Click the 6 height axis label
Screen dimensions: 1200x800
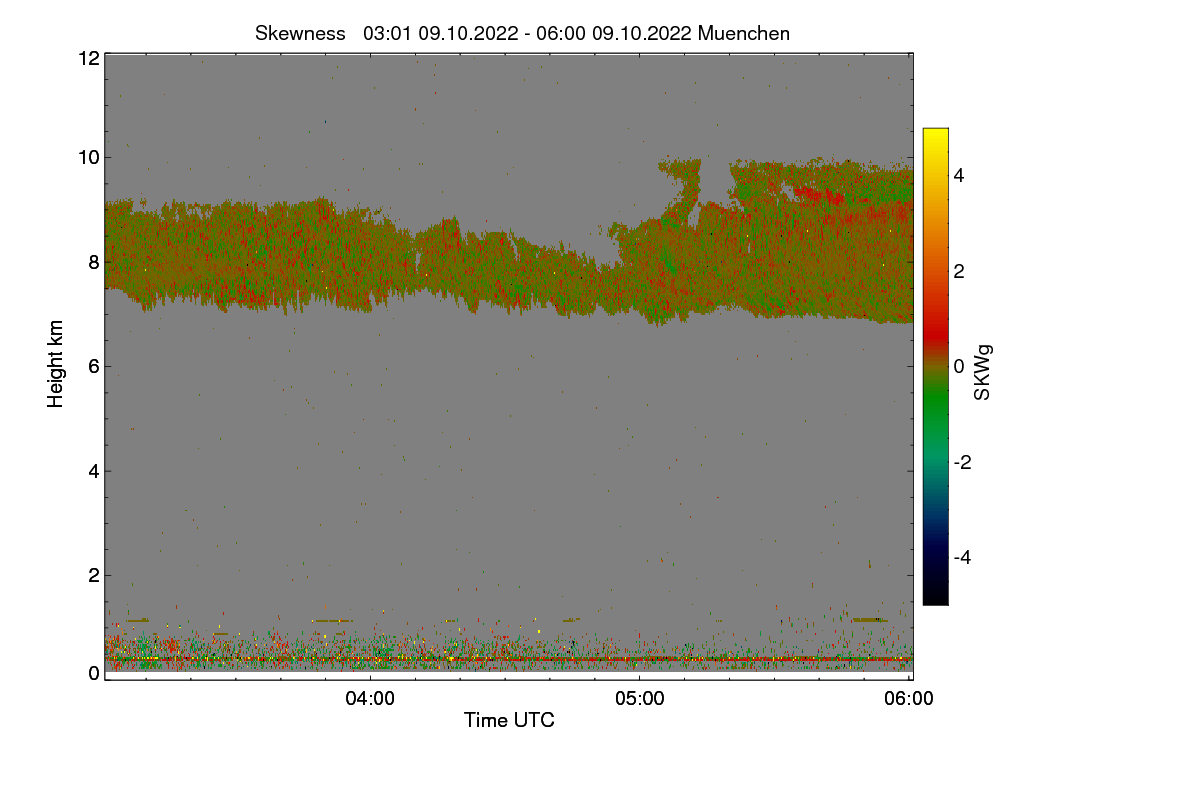click(94, 366)
